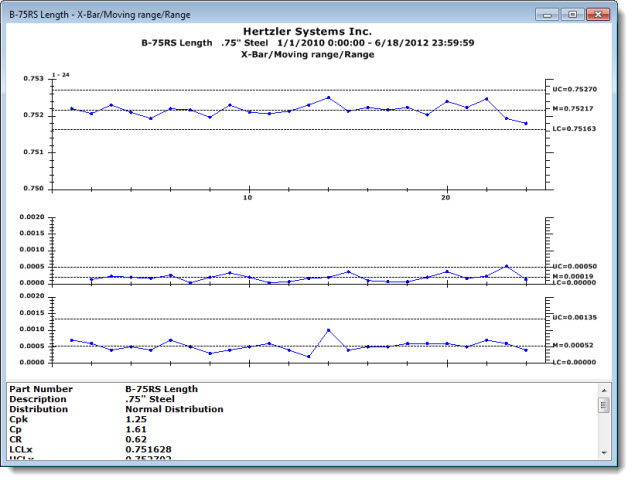Select the last data point on X-Bar chart
The image size is (633, 482).
click(x=525, y=123)
